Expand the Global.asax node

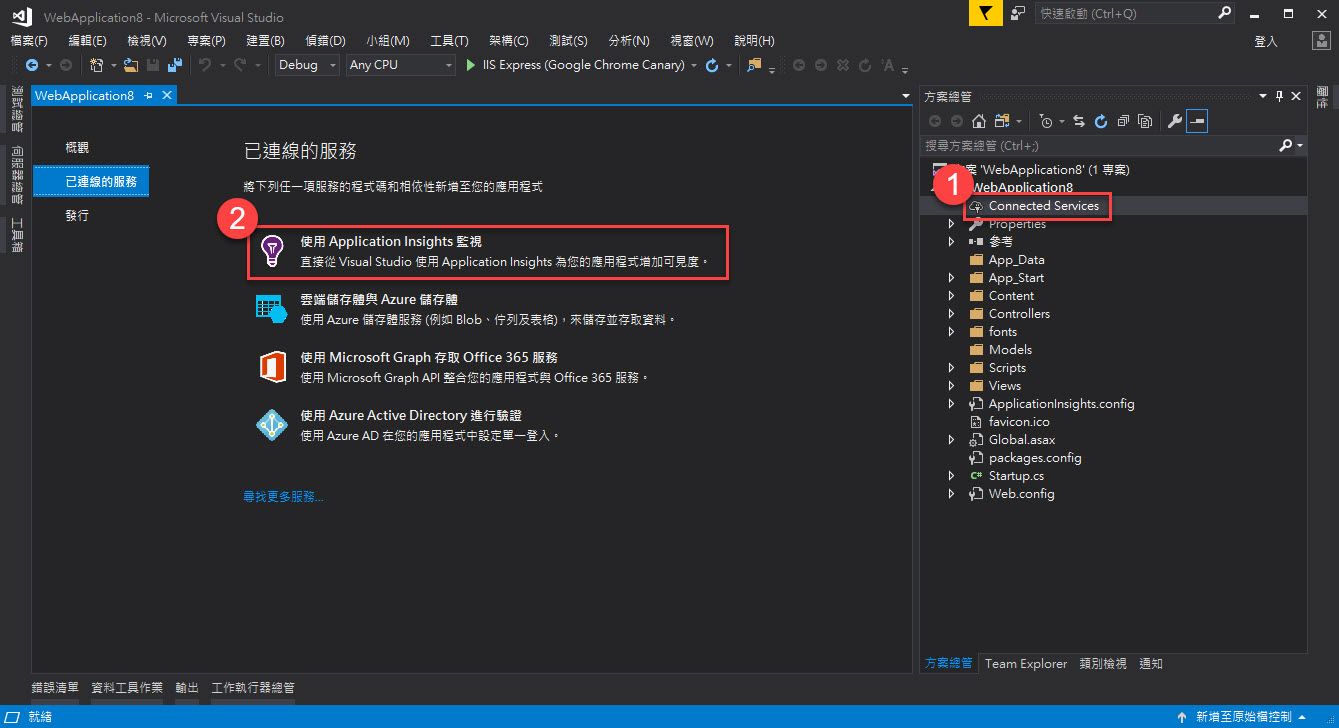pos(951,440)
